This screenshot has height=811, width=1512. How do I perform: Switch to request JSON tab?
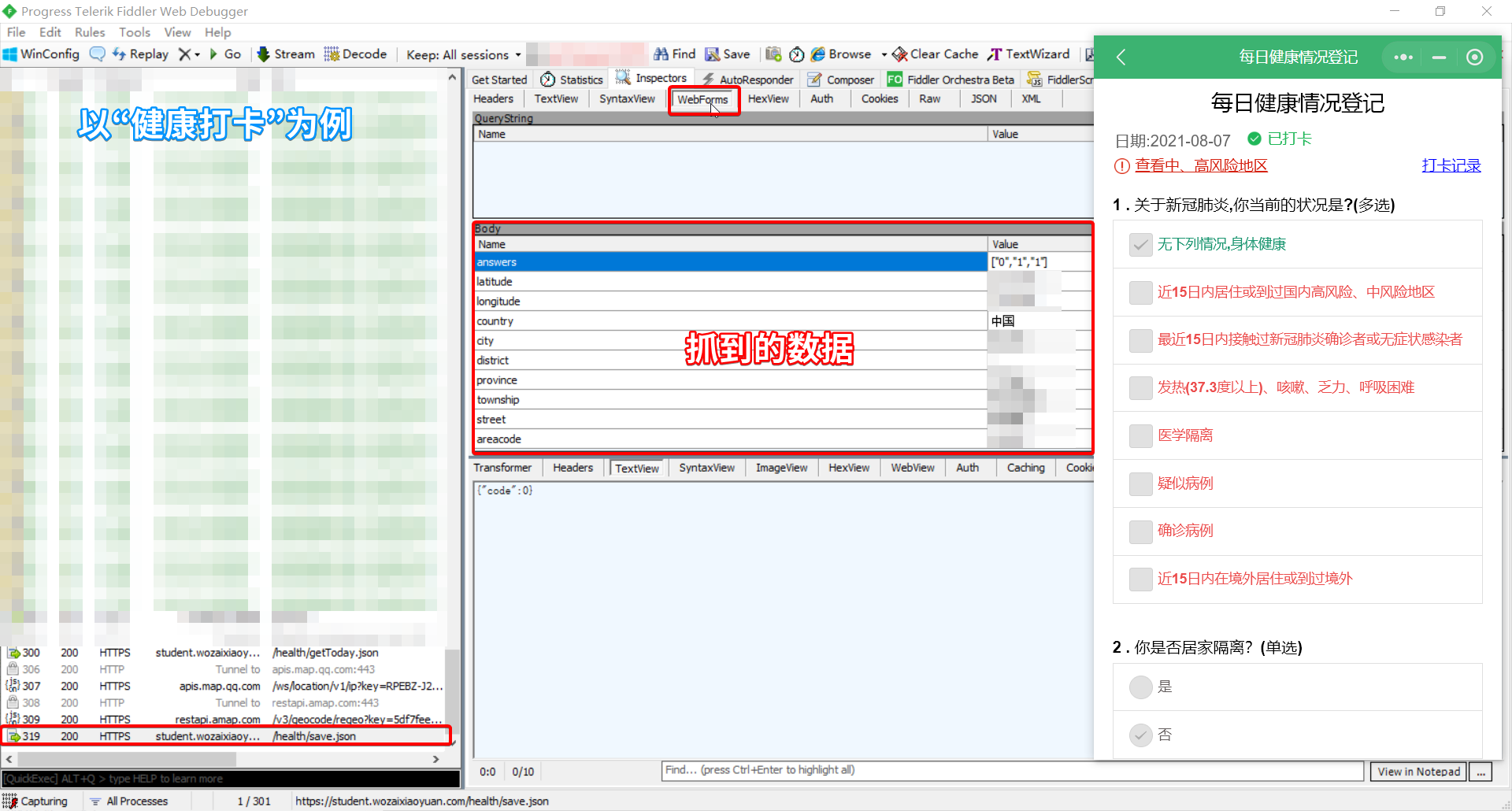point(984,99)
